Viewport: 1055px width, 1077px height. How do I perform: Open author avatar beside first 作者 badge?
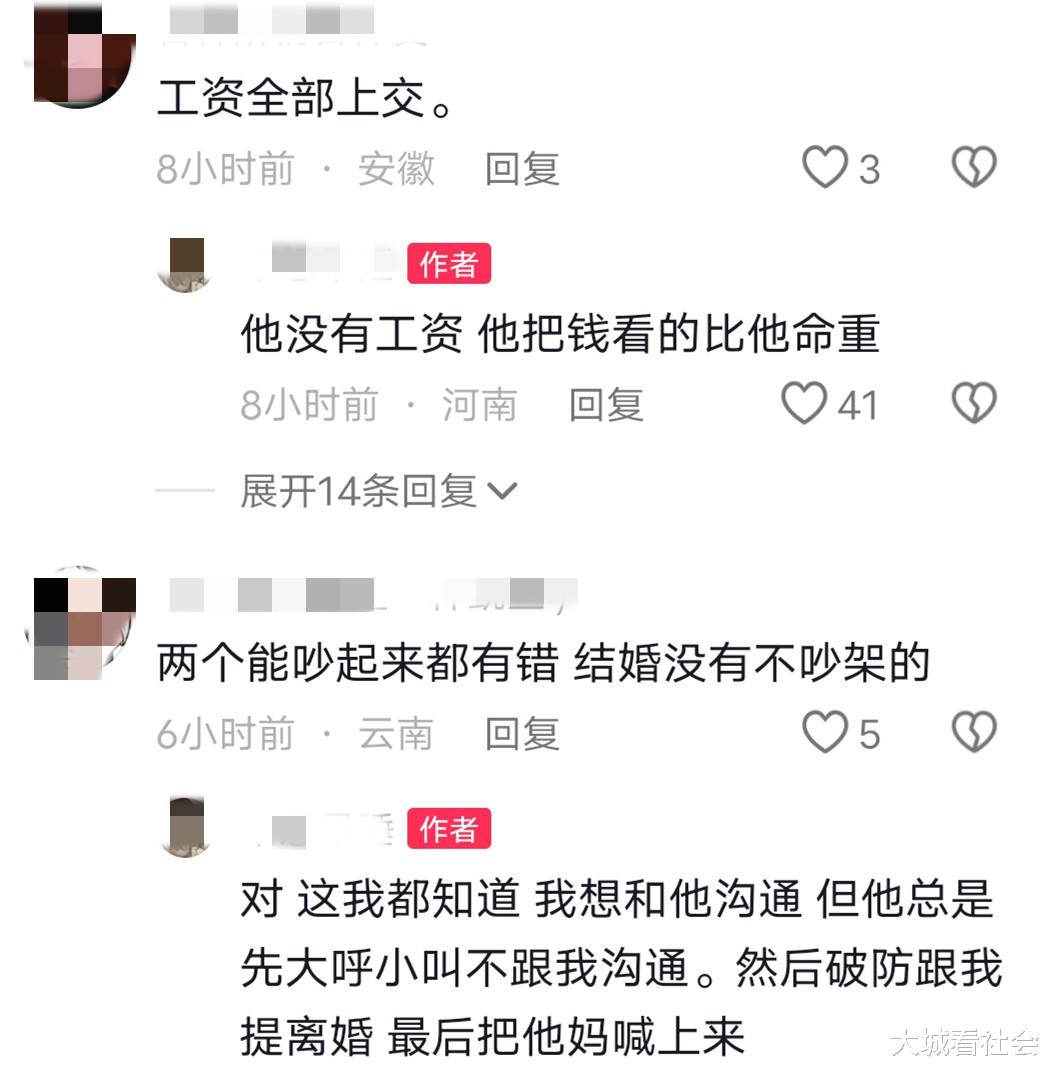click(x=184, y=264)
